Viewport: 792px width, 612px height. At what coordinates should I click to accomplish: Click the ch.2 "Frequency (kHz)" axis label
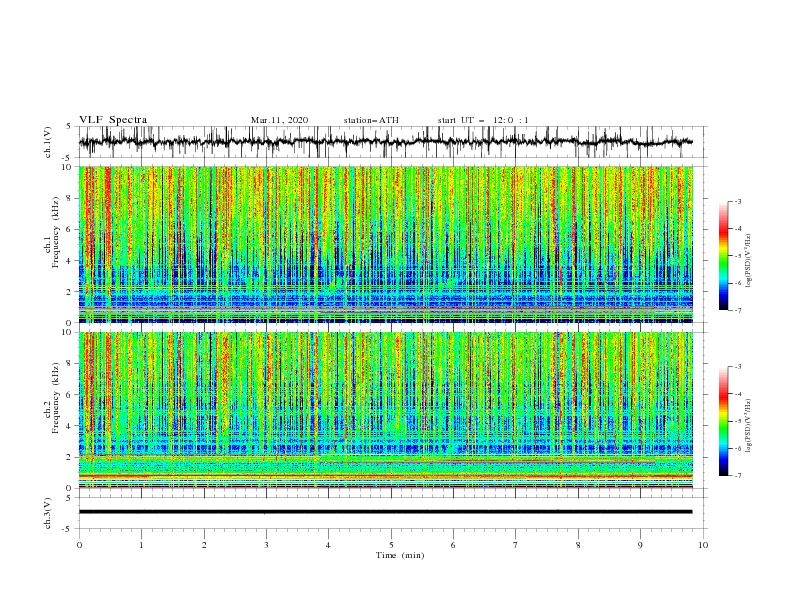(55, 398)
